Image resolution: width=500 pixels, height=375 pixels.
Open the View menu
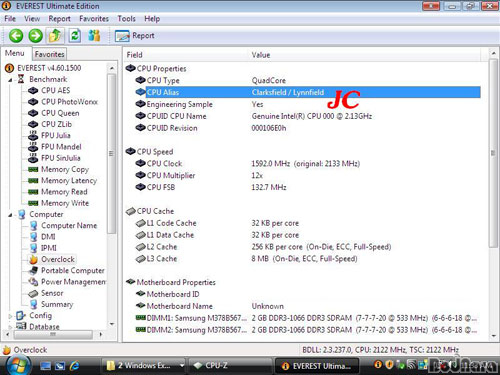tap(32, 19)
